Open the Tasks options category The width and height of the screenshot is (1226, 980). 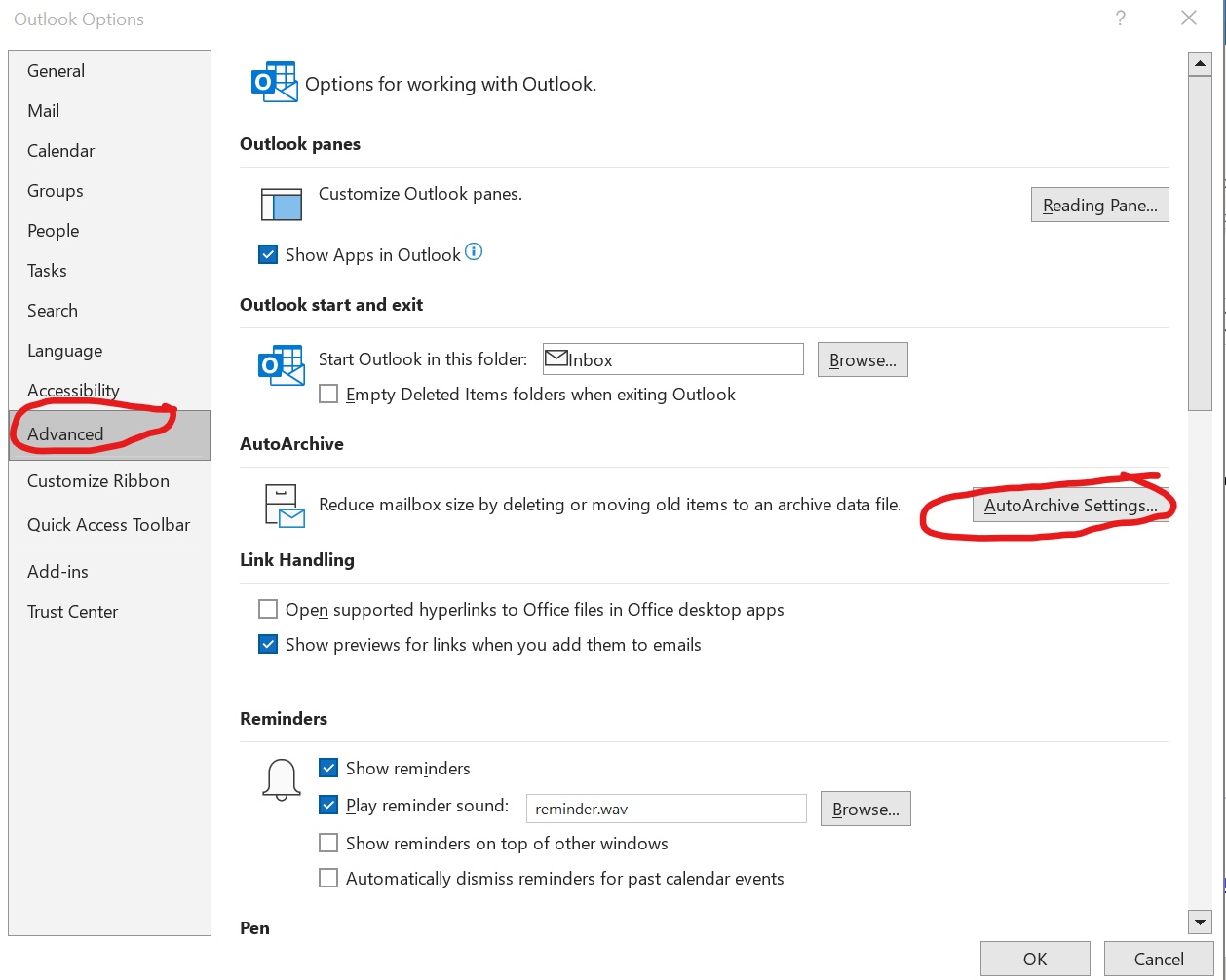point(109,271)
